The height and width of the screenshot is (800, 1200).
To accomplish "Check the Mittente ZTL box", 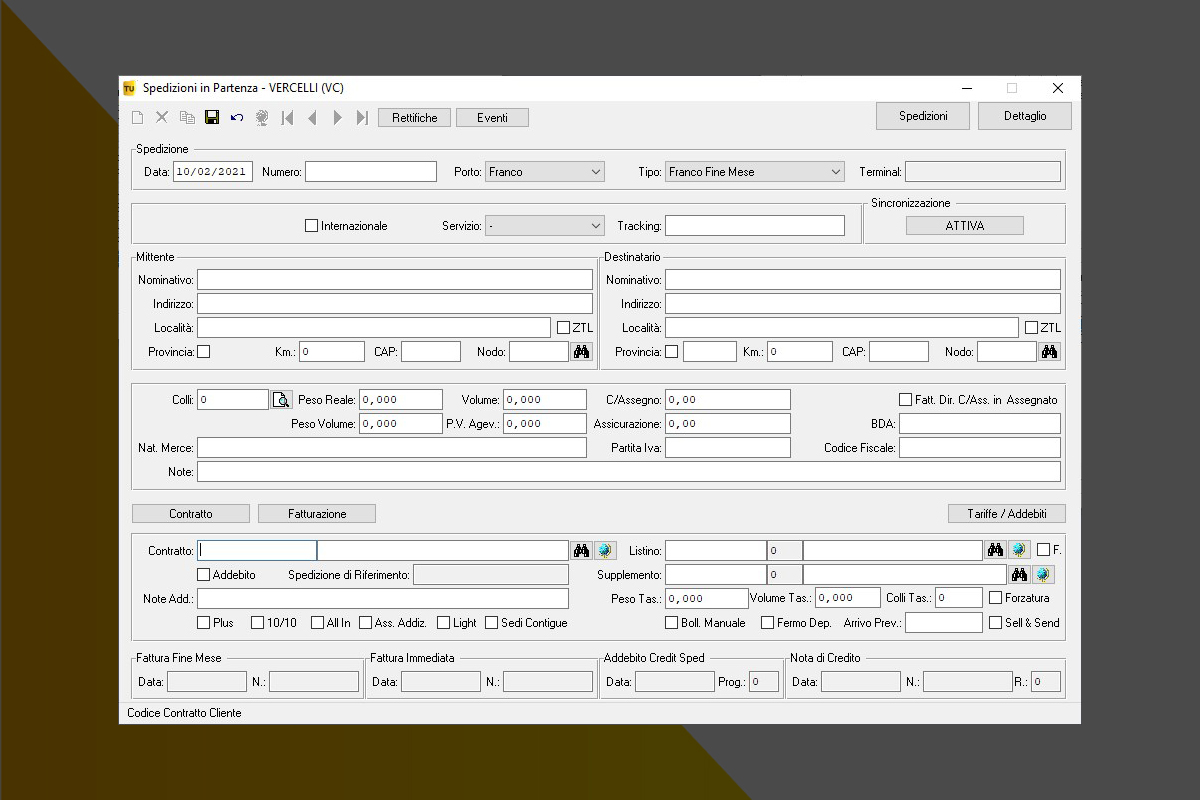I will click(x=564, y=328).
